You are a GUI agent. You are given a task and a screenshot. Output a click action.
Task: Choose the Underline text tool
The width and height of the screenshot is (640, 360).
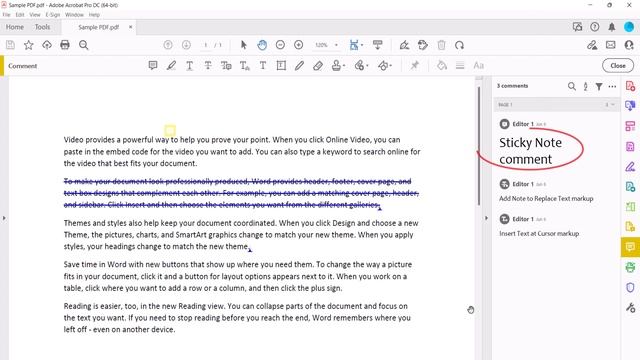coord(189,65)
